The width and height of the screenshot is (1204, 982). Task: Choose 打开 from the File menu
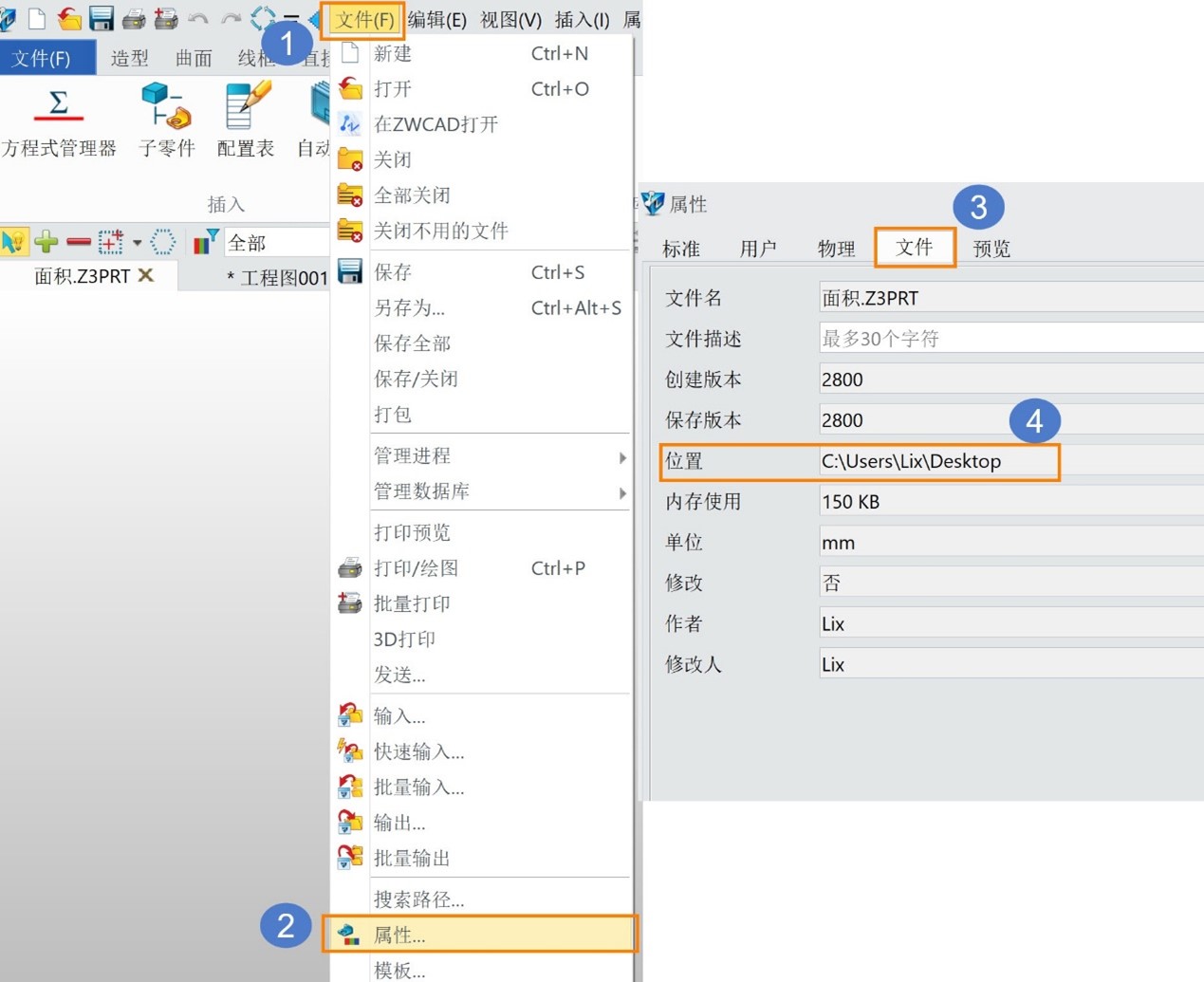[482, 89]
